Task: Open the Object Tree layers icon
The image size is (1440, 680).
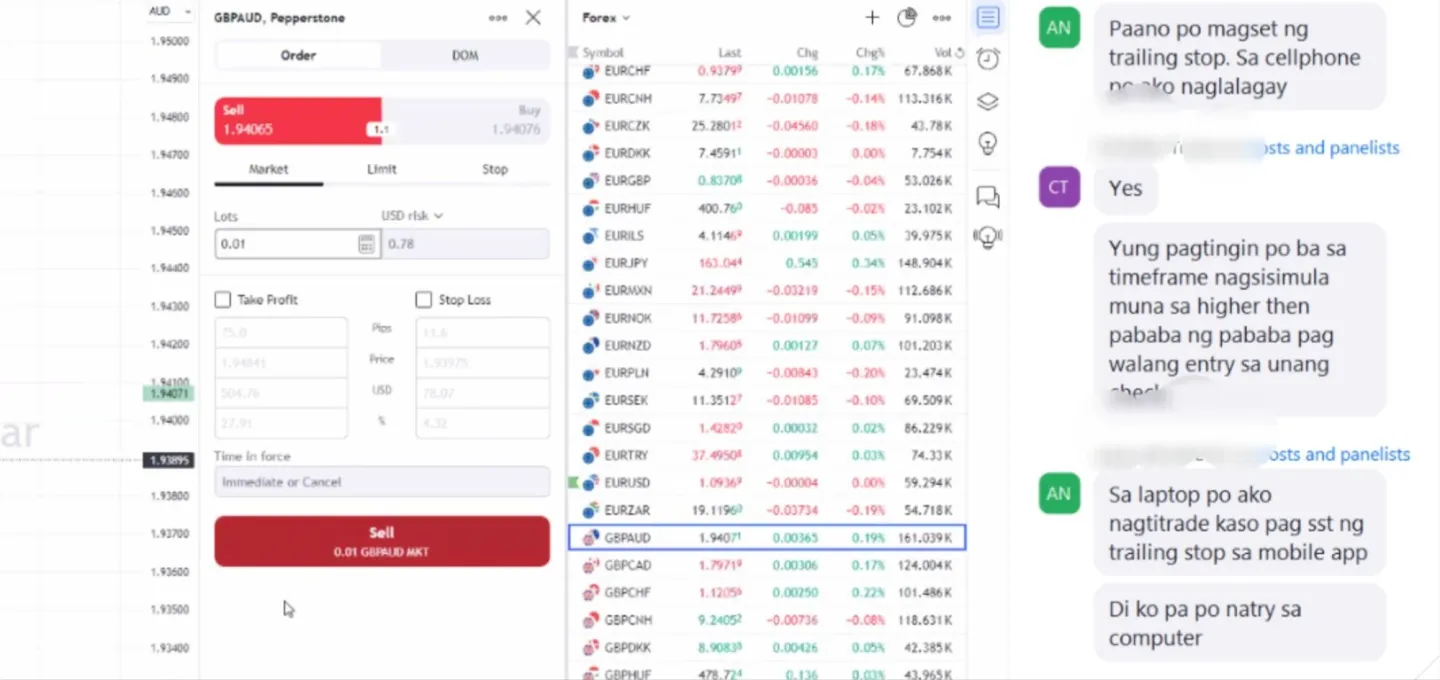Action: pos(987,101)
